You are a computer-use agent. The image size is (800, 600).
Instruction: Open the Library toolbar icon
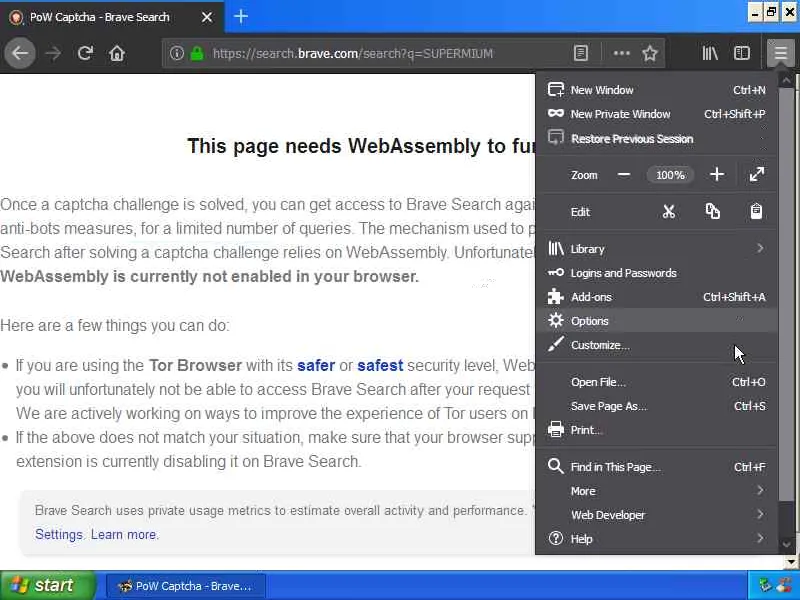coord(710,53)
